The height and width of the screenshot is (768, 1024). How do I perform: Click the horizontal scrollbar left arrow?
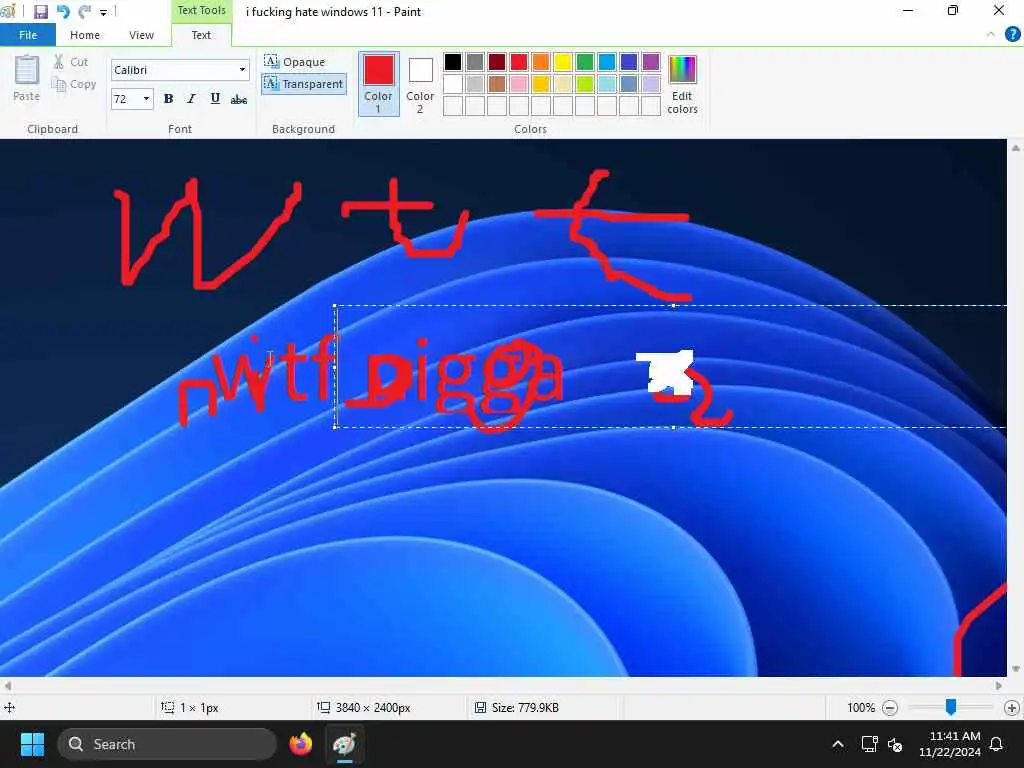pyautogui.click(x=7, y=686)
